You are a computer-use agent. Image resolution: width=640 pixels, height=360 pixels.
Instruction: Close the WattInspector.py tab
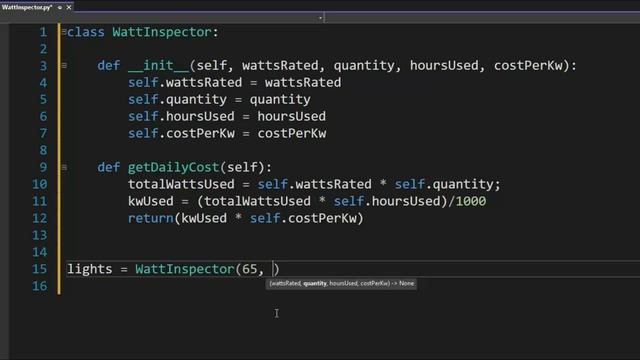[69, 7]
